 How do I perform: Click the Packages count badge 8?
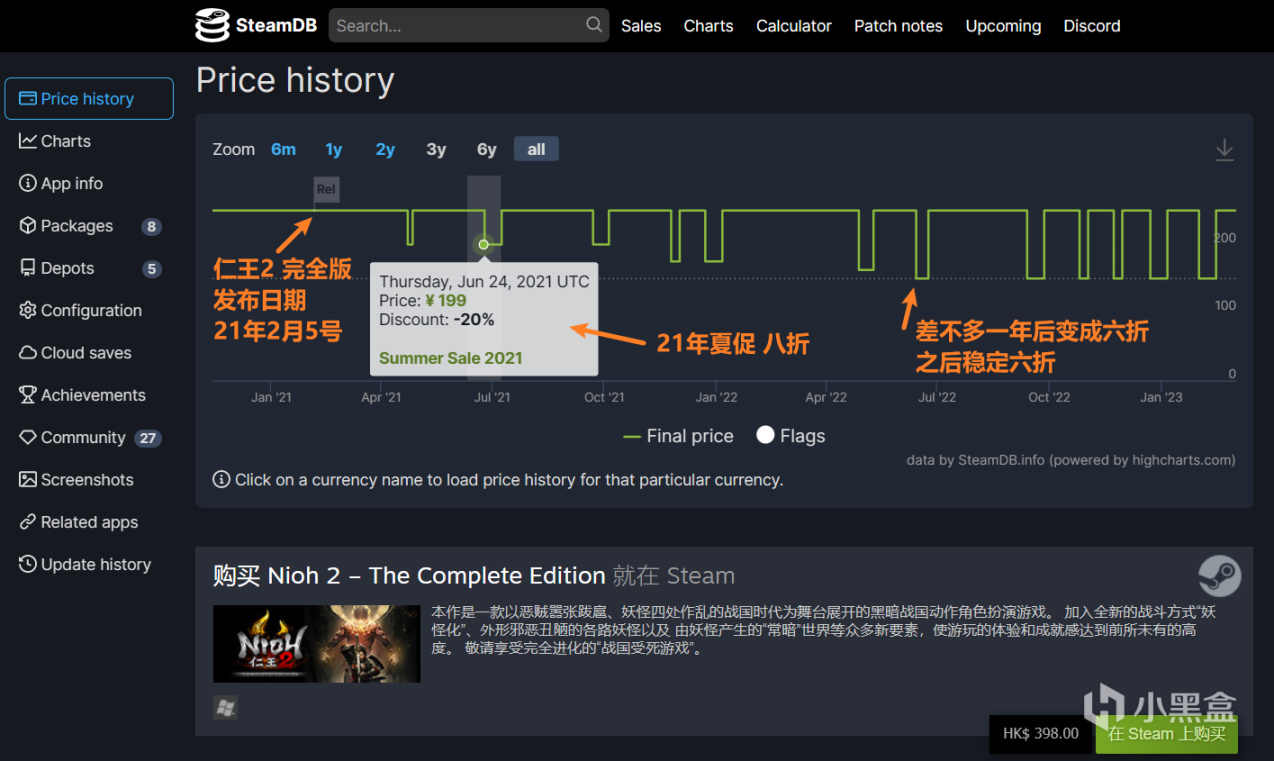(x=151, y=227)
